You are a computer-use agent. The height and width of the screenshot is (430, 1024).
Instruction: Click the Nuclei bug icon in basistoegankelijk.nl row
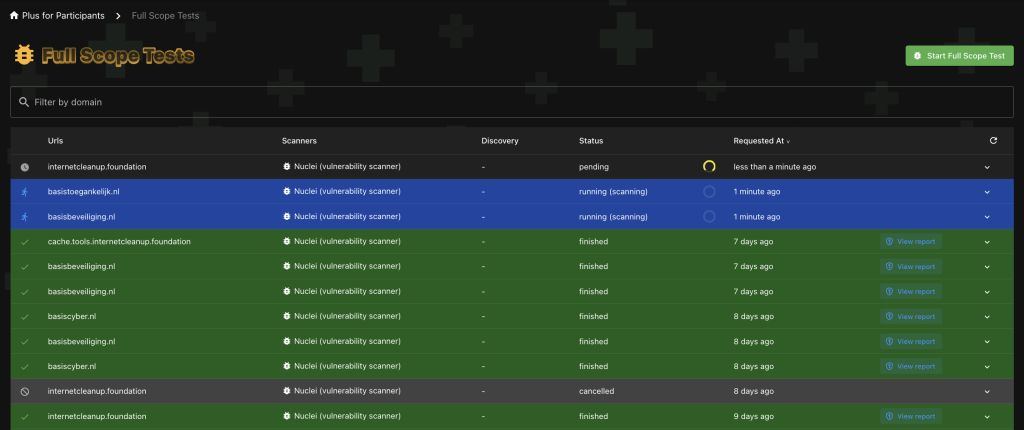286,191
